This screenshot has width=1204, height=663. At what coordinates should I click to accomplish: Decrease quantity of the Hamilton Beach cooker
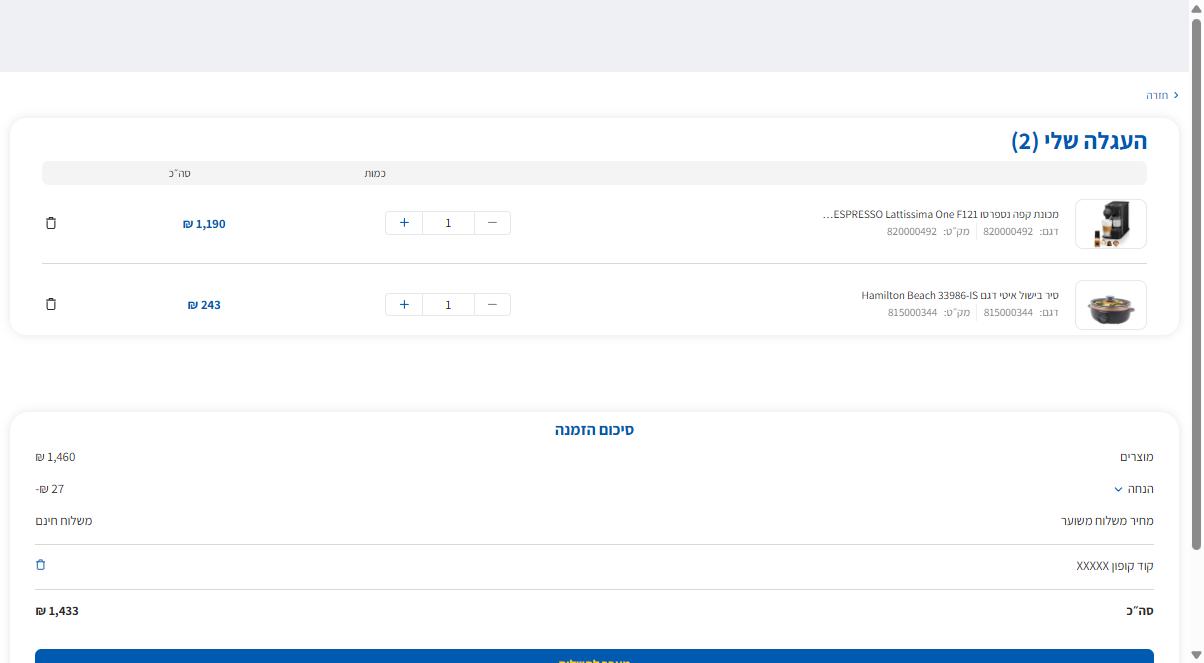pos(492,304)
